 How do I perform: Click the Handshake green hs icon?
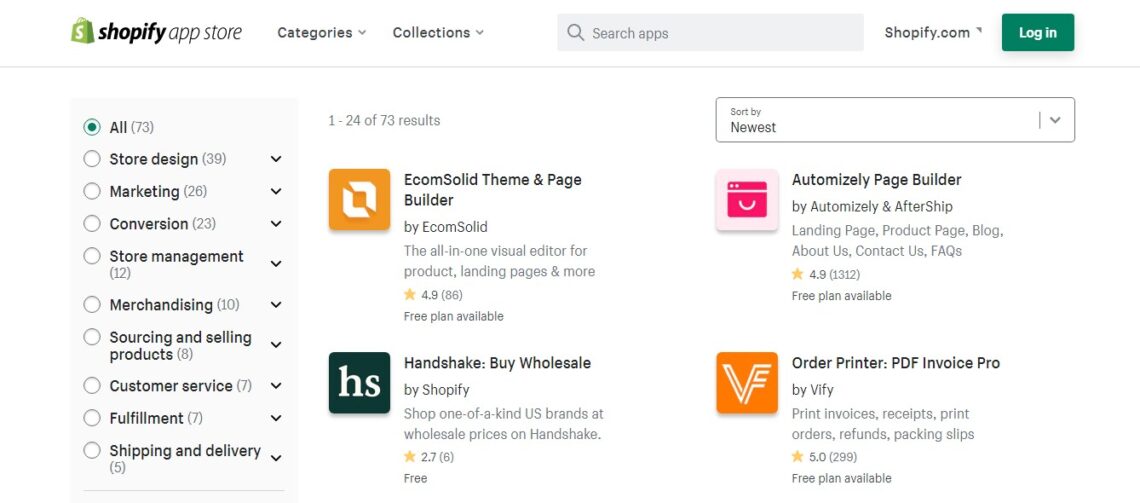click(359, 383)
